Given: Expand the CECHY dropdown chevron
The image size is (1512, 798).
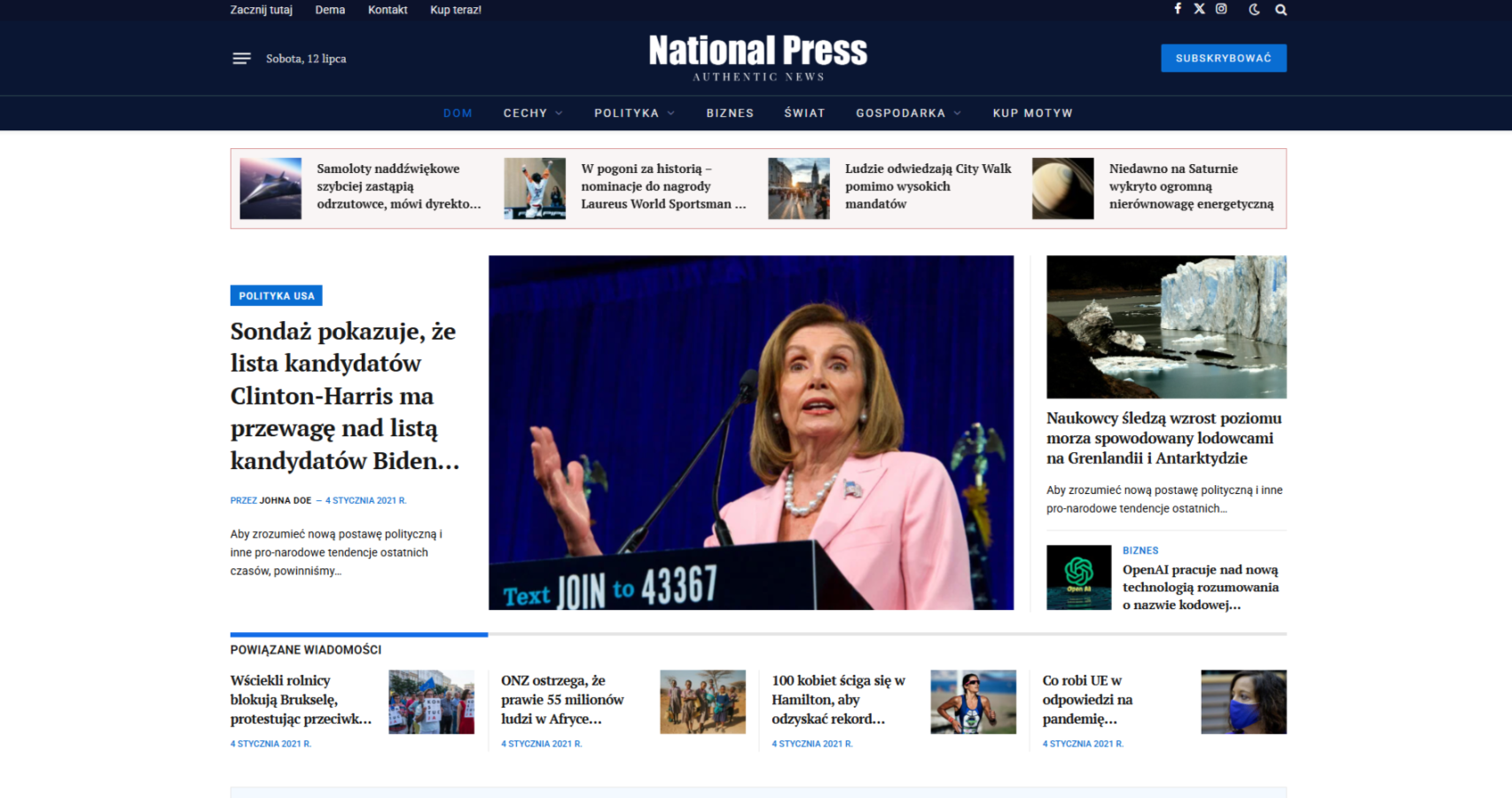Looking at the screenshot, I should pyautogui.click(x=559, y=113).
